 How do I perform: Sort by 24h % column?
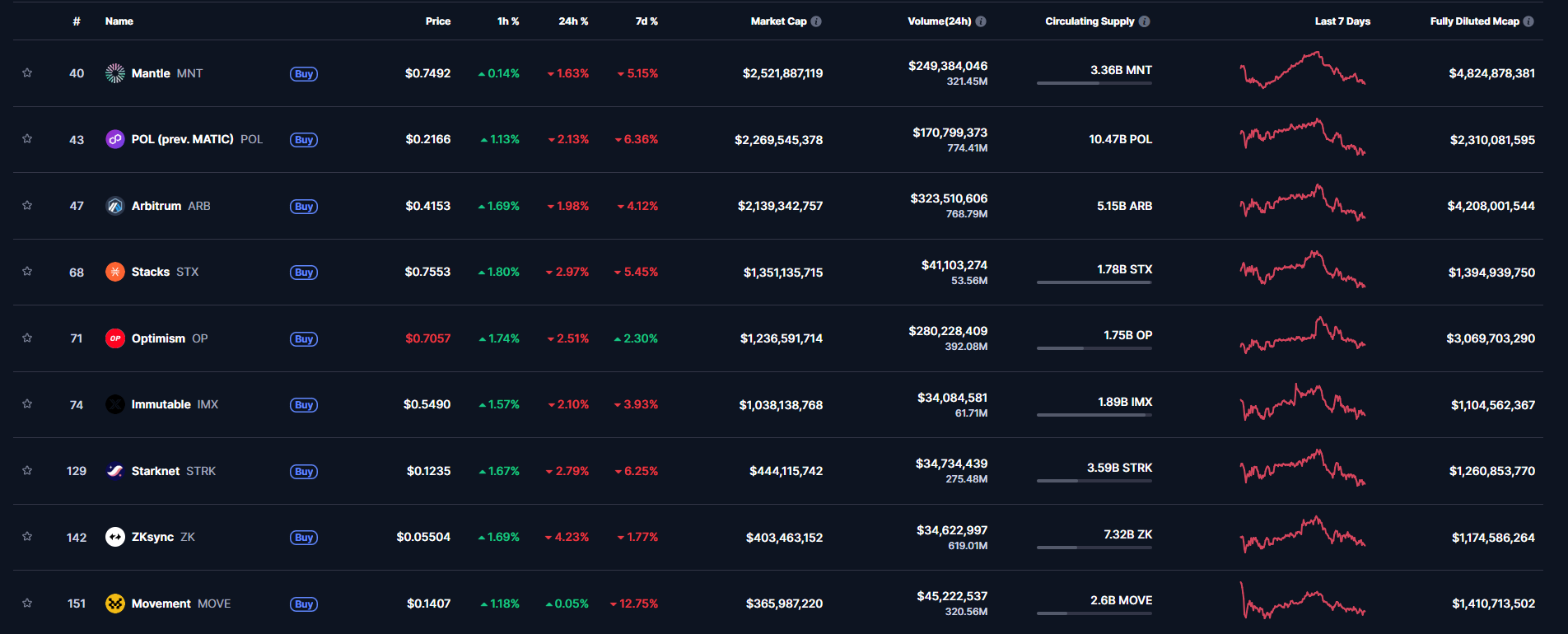(x=573, y=21)
